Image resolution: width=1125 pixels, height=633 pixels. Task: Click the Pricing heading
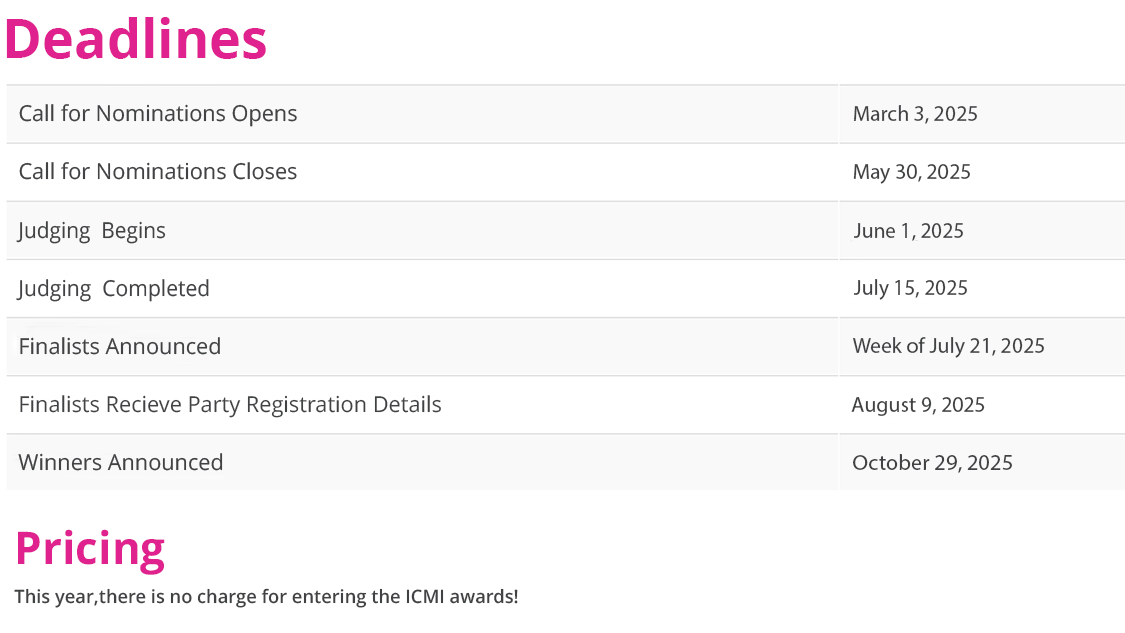coord(90,549)
